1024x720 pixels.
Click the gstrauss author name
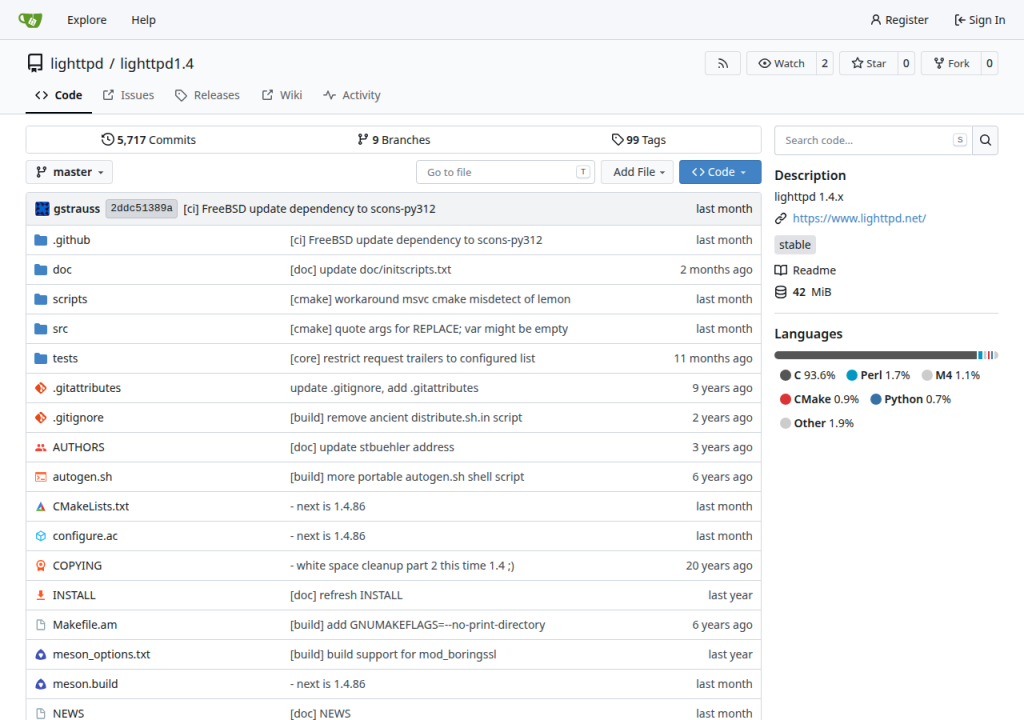pos(76,208)
